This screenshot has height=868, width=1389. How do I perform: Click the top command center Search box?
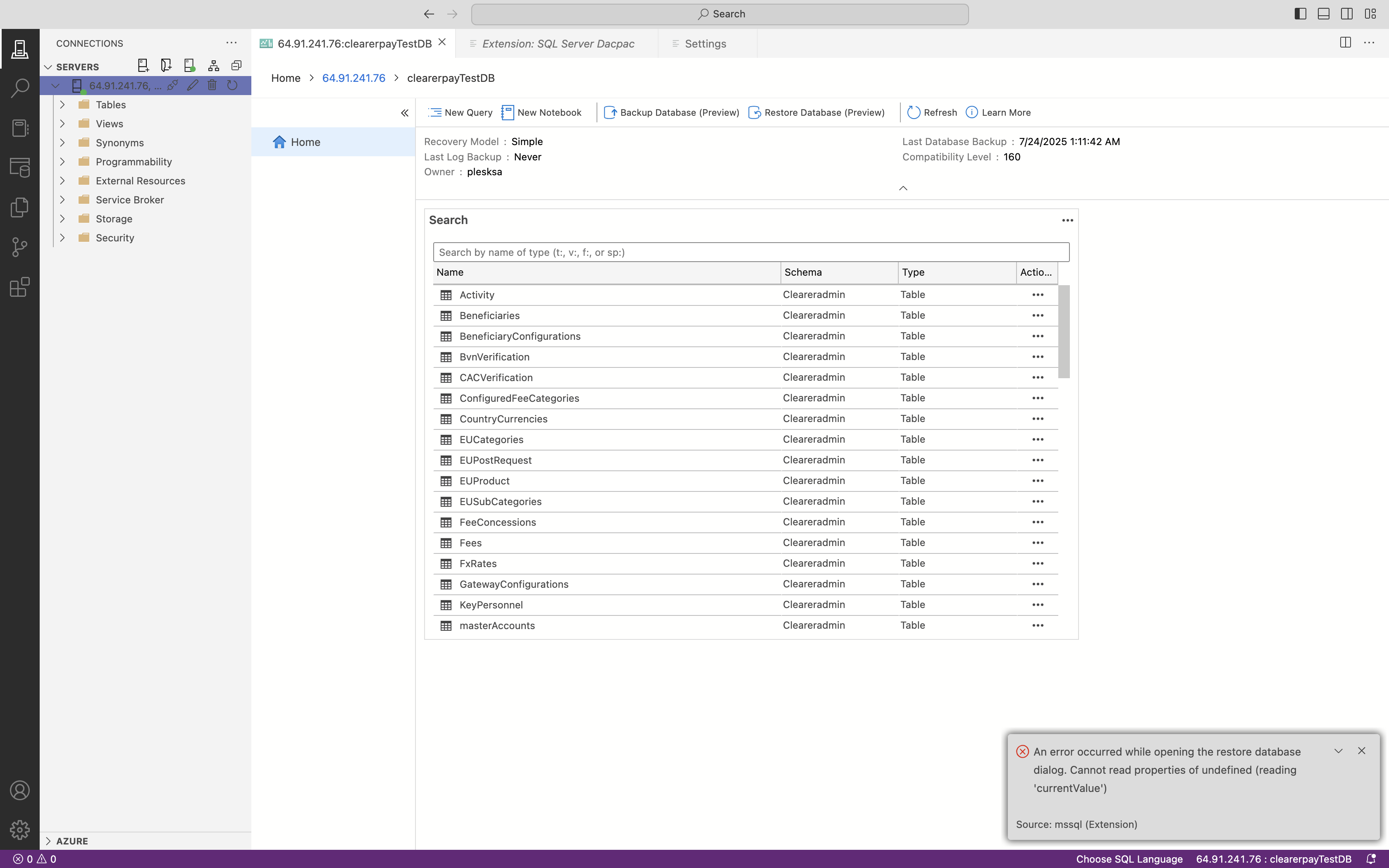(720, 14)
